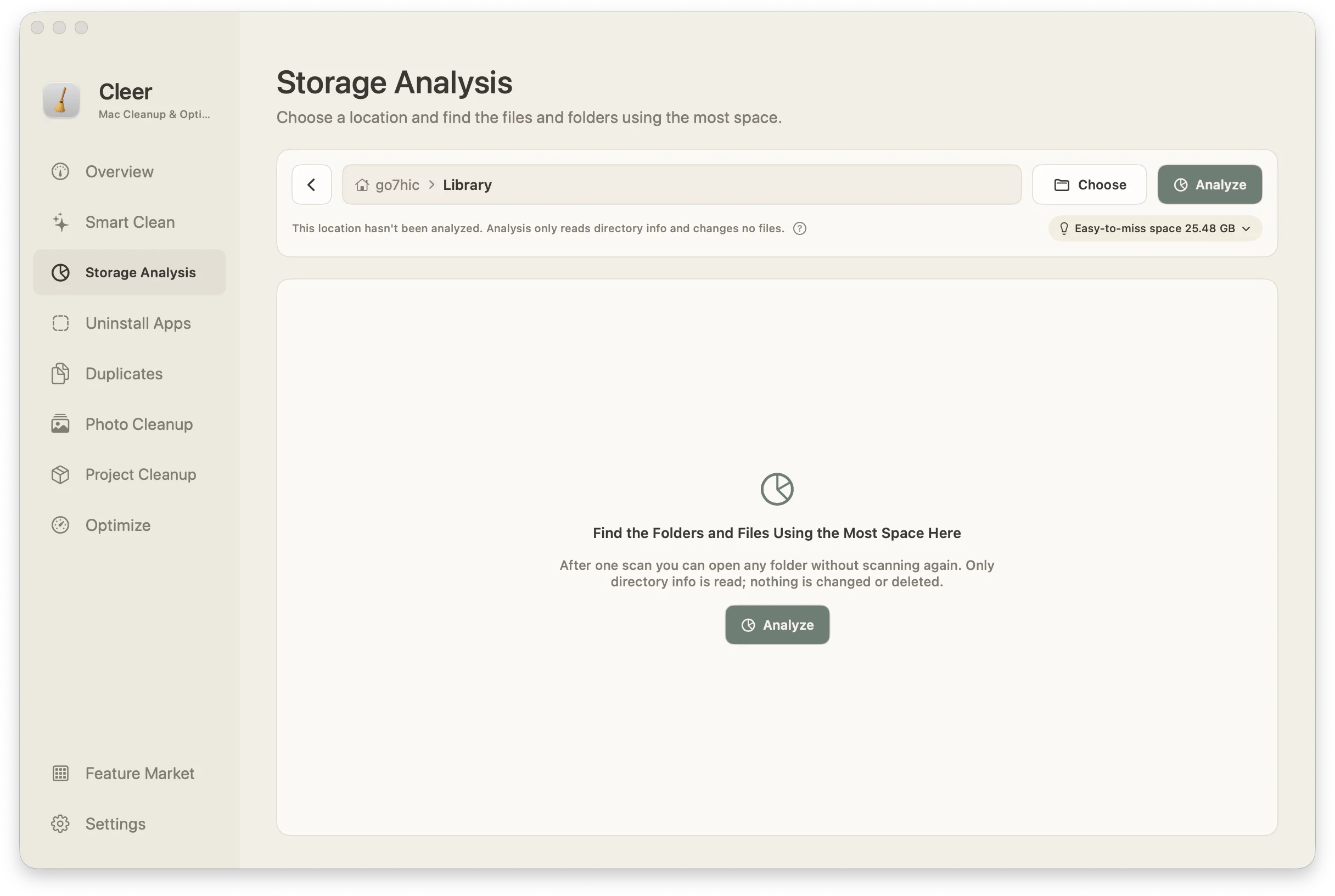
Task: Click the Photo Cleanup picture icon
Action: coord(60,424)
